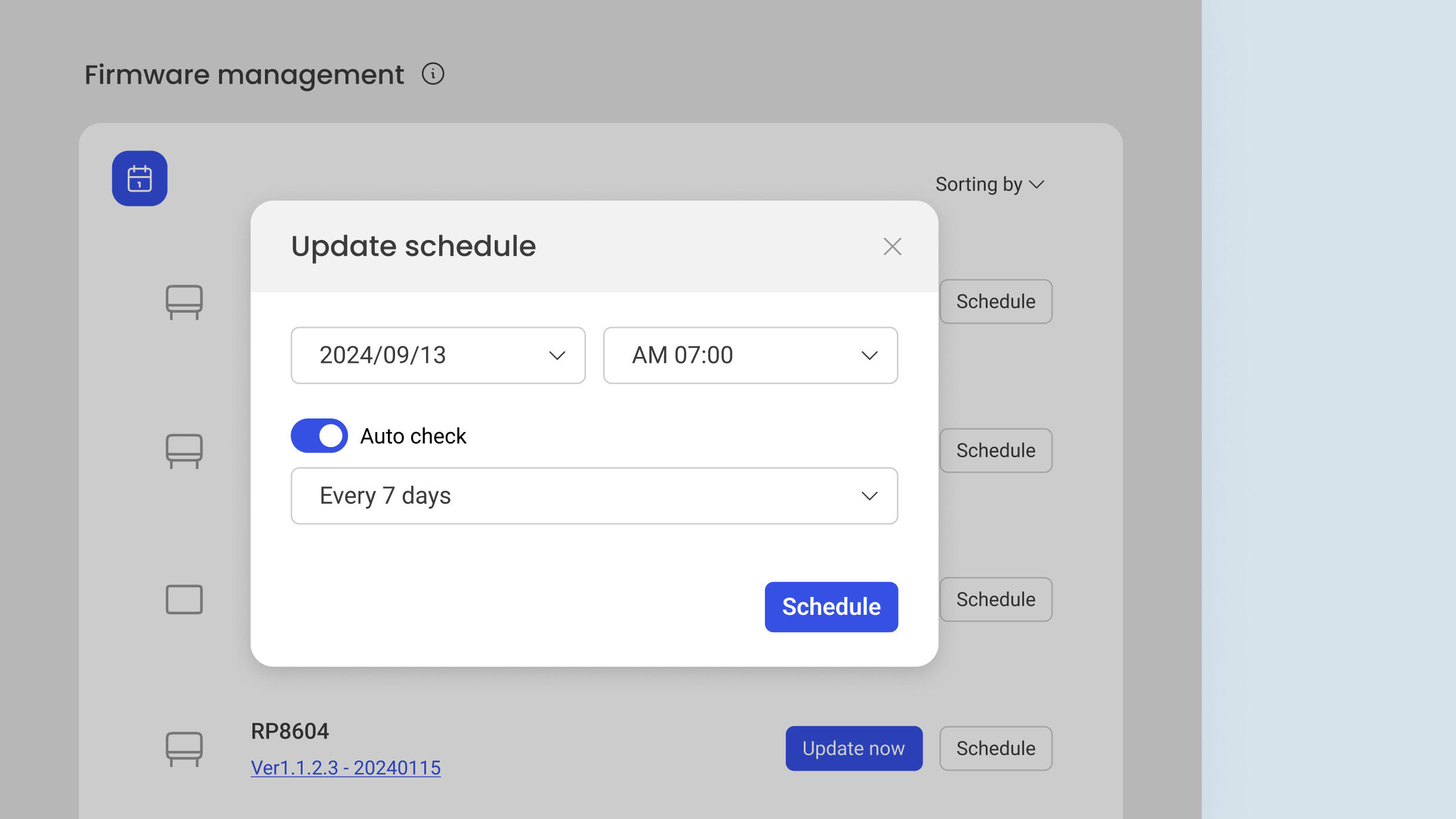Click Schedule button in RP8604 row
The image size is (1456, 819).
point(995,748)
